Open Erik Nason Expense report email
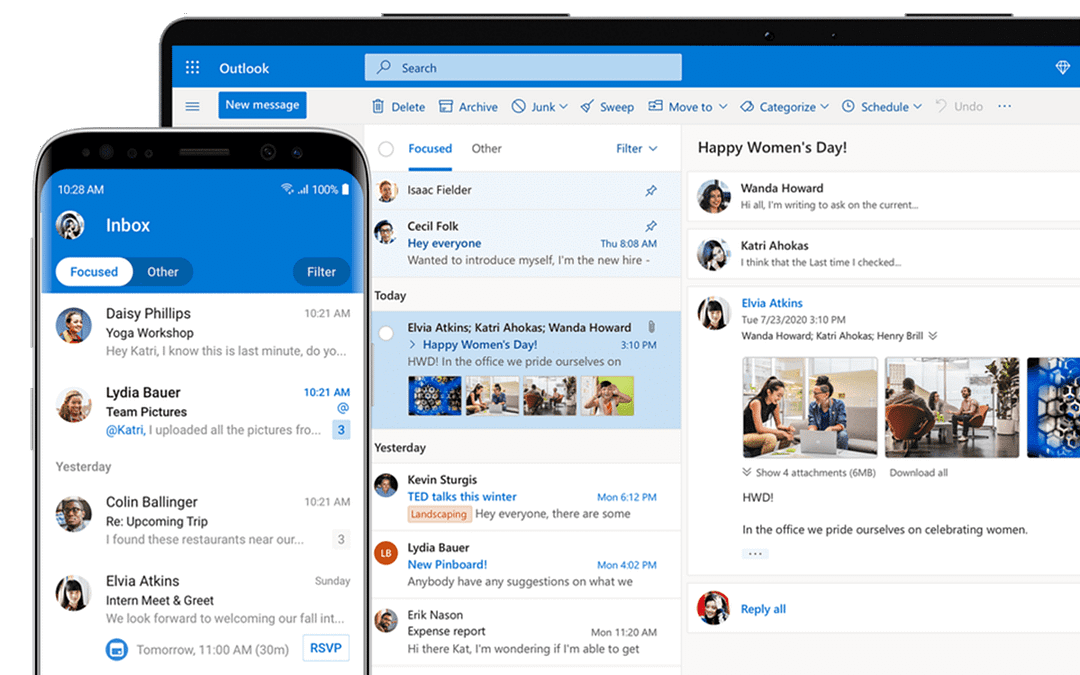The height and width of the screenshot is (675, 1080). [x=526, y=632]
